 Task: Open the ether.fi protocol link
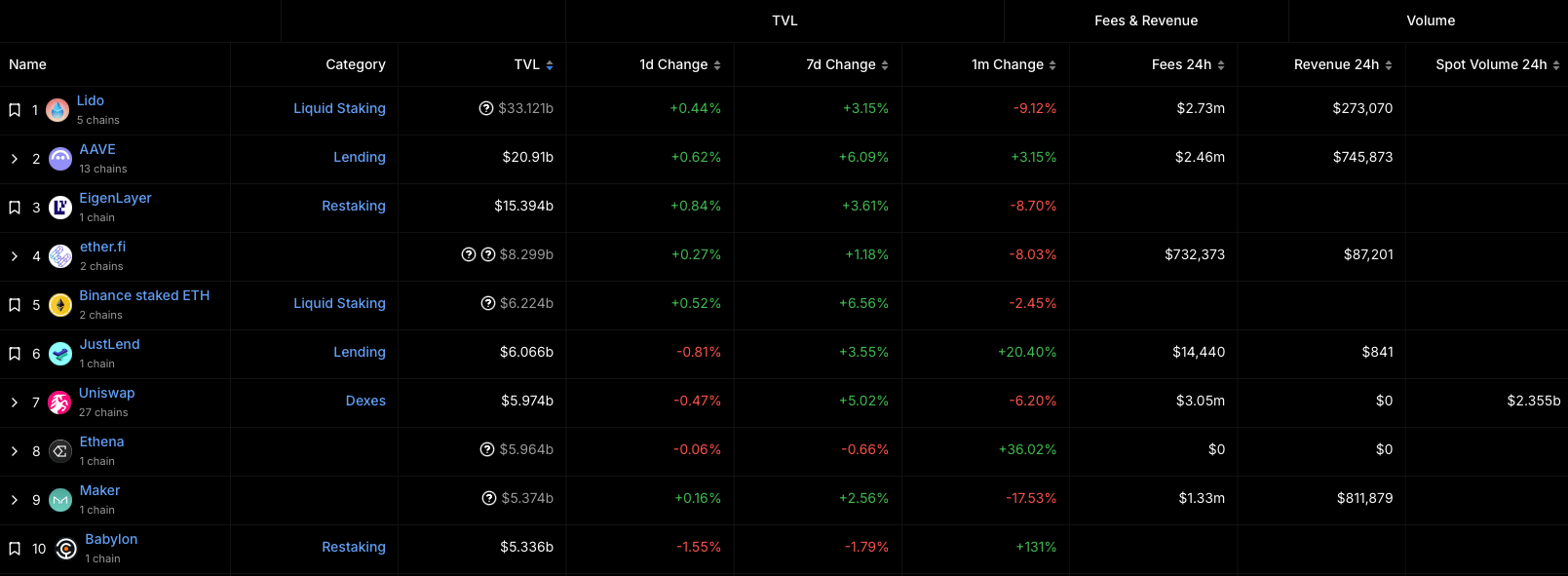click(x=102, y=247)
